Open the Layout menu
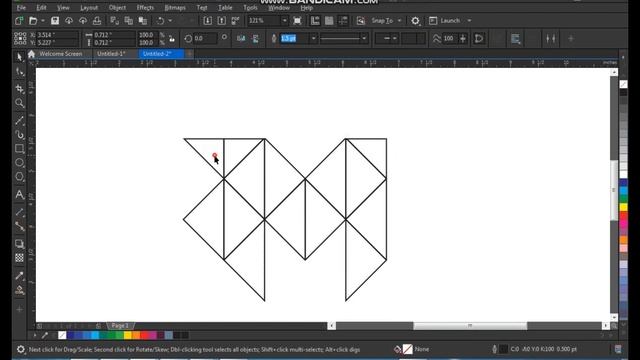Viewport: 640px width, 360px height. point(89,7)
